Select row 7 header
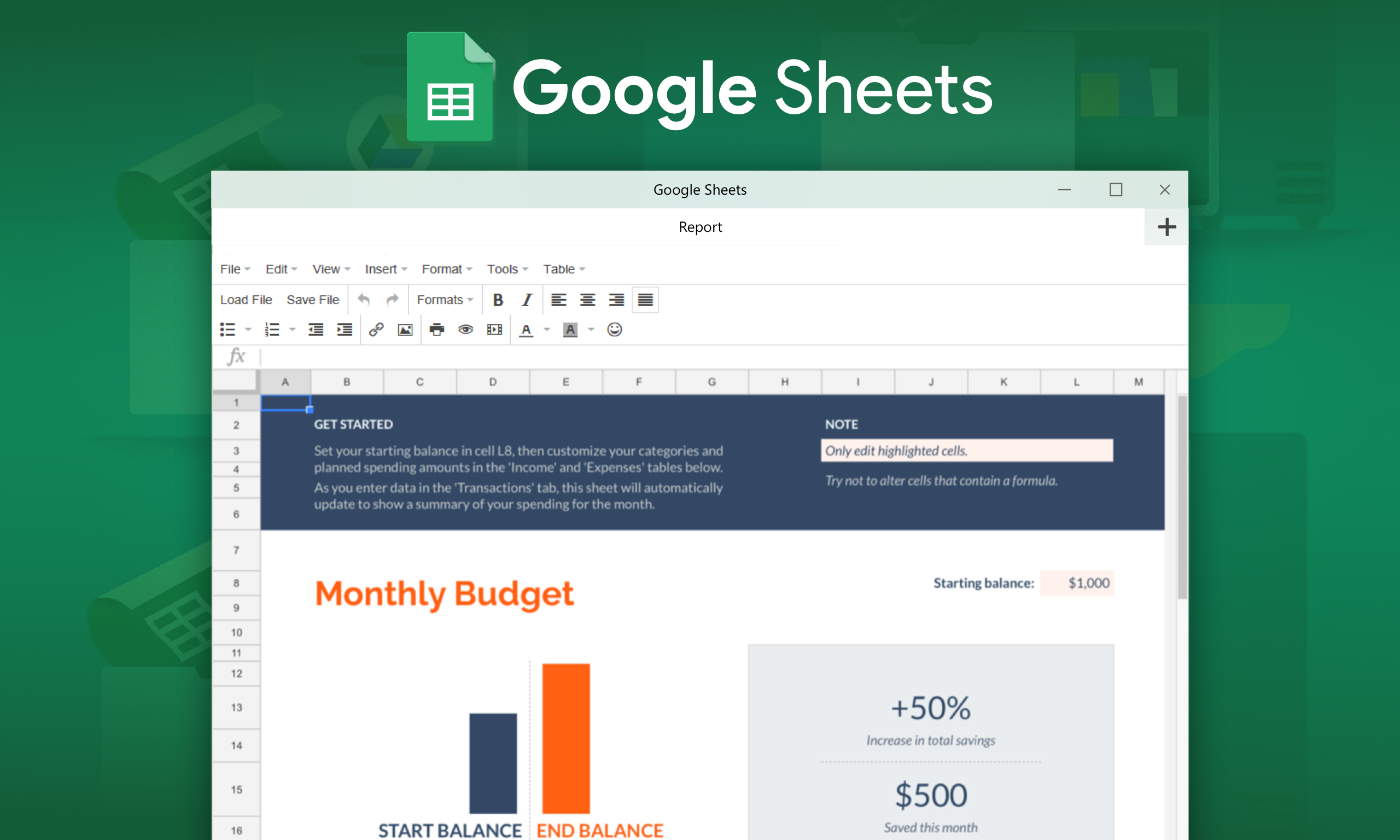1400x840 pixels. pos(237,550)
